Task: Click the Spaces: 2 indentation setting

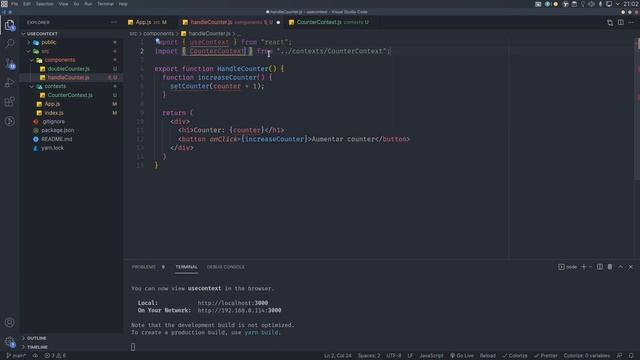Action: coord(369,356)
